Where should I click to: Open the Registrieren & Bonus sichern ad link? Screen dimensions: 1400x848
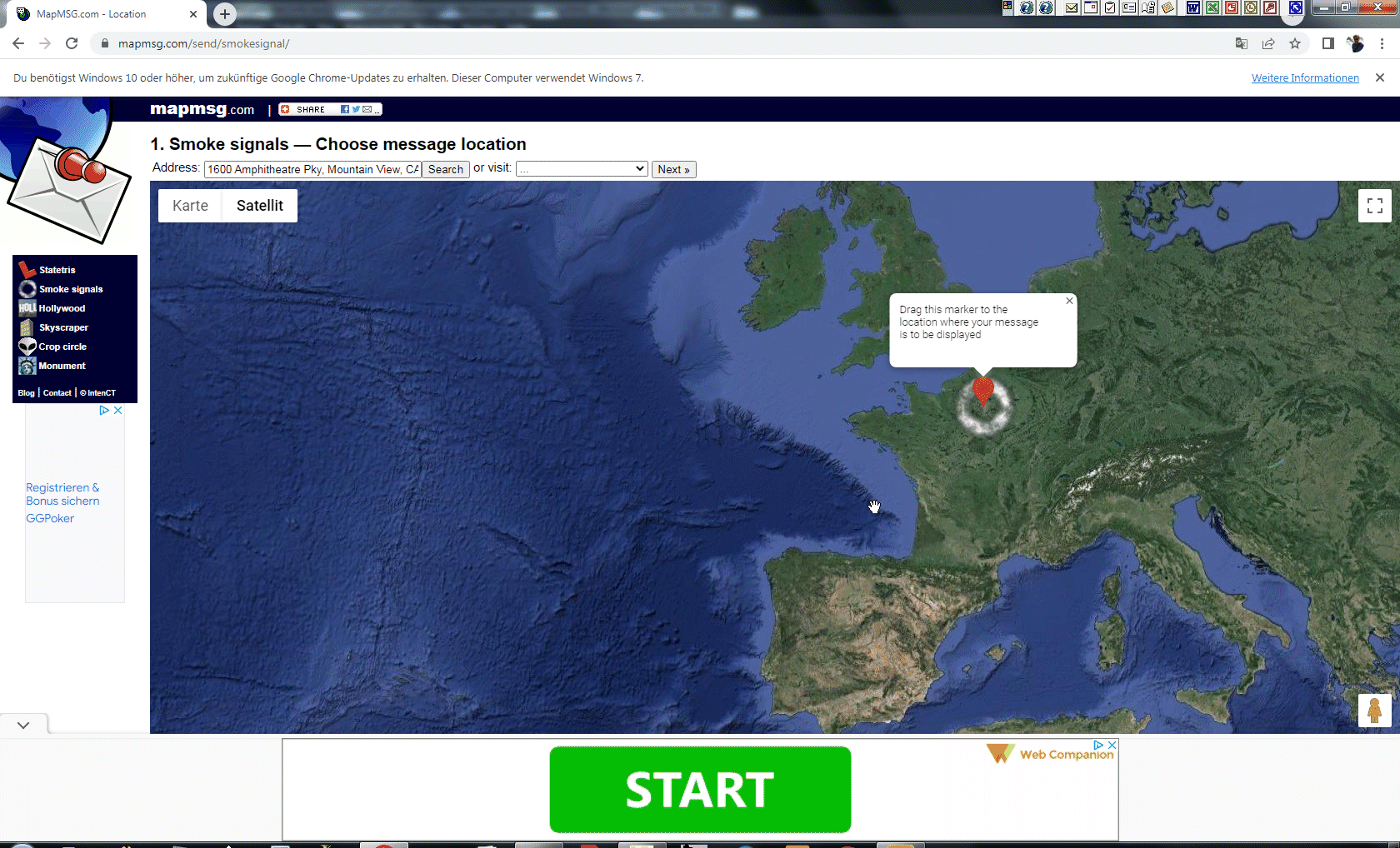pos(62,494)
